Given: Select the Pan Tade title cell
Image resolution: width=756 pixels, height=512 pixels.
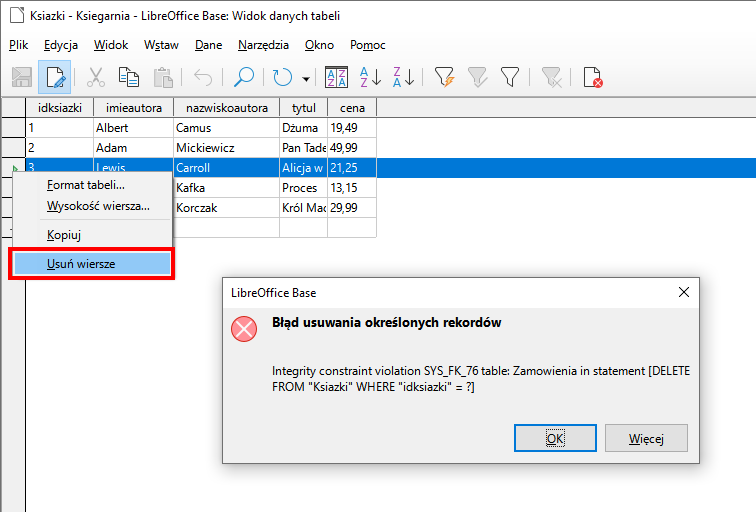Looking at the screenshot, I should (304, 148).
